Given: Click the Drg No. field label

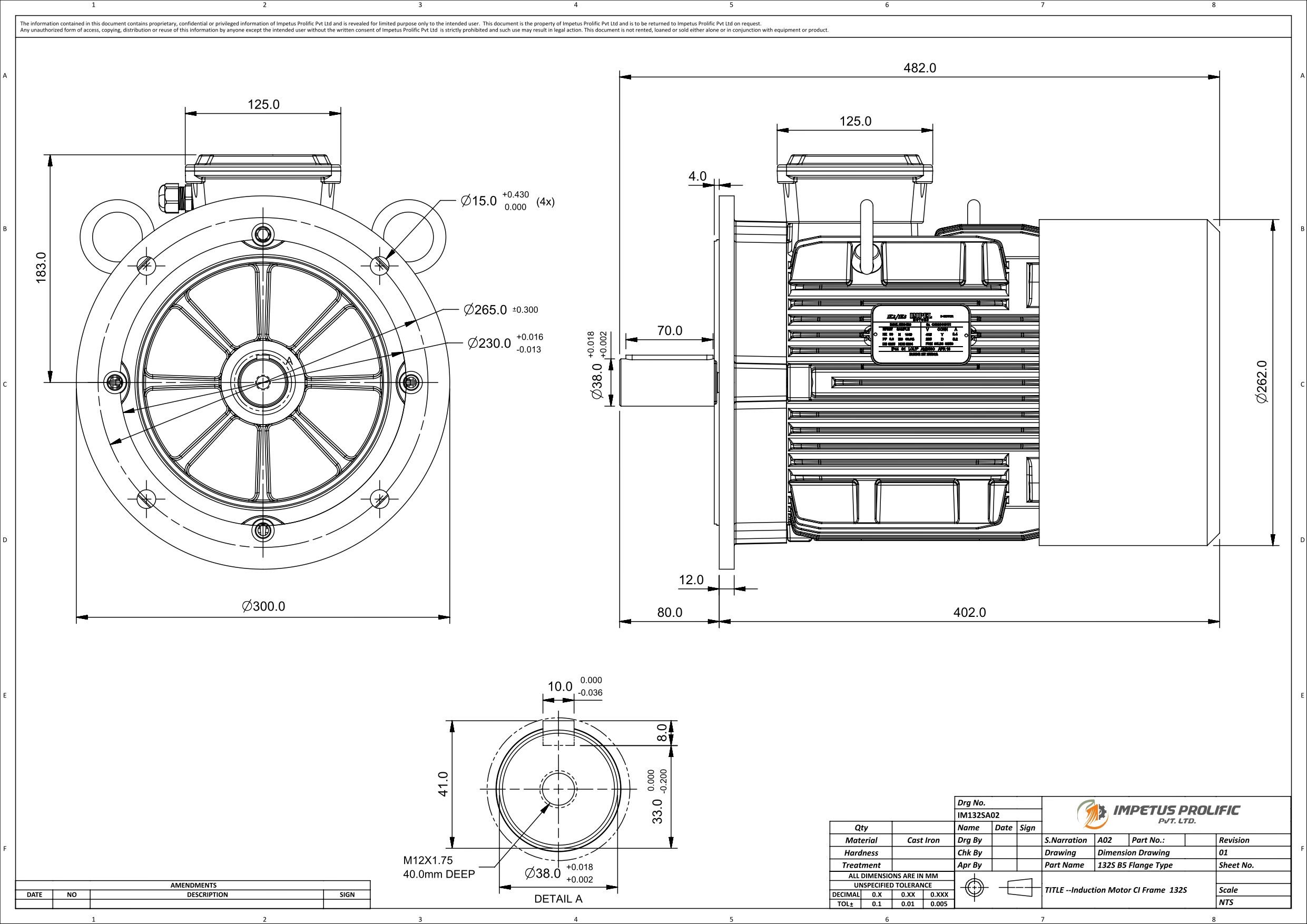Looking at the screenshot, I should click(971, 803).
